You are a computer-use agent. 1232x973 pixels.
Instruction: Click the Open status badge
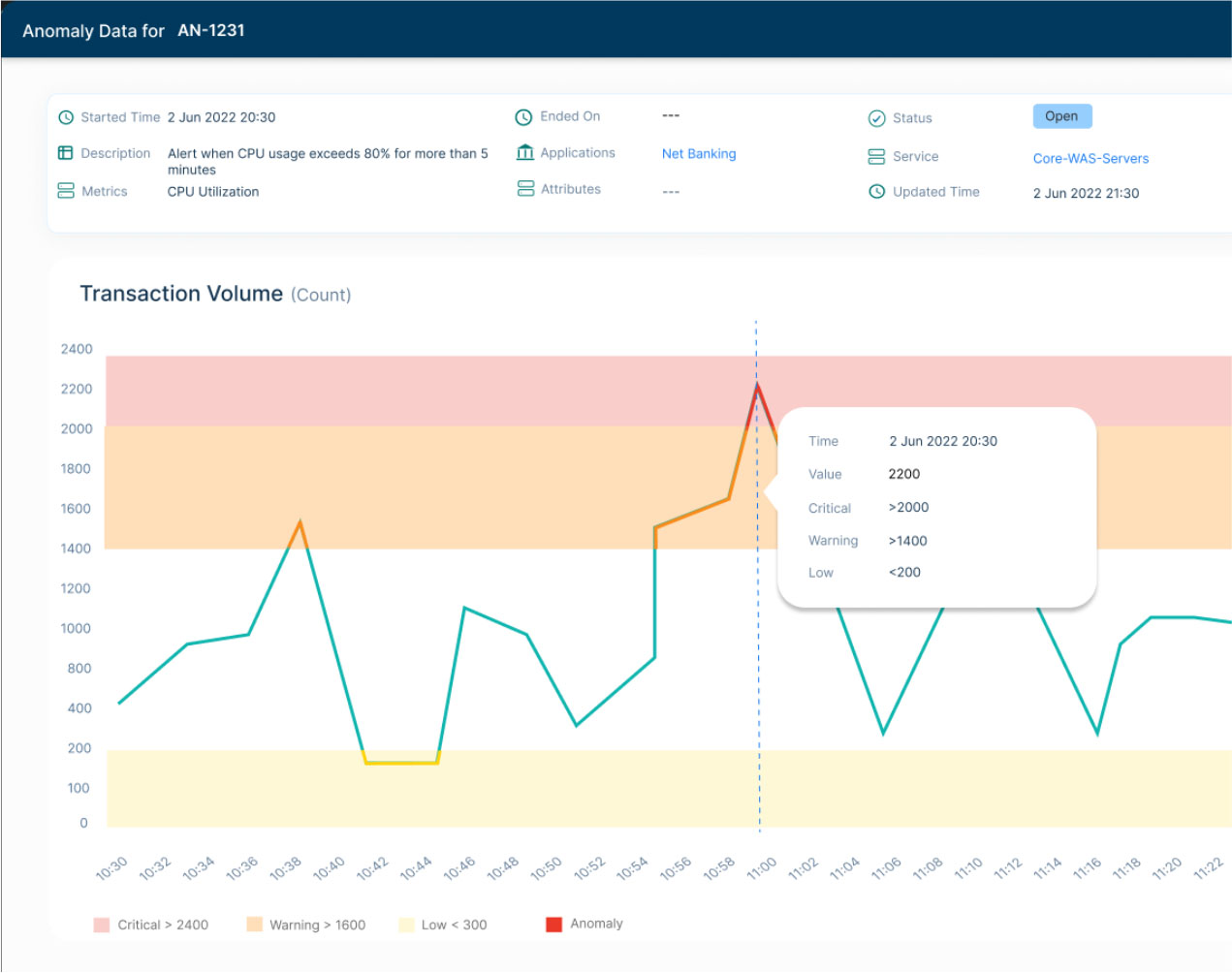tap(1061, 116)
